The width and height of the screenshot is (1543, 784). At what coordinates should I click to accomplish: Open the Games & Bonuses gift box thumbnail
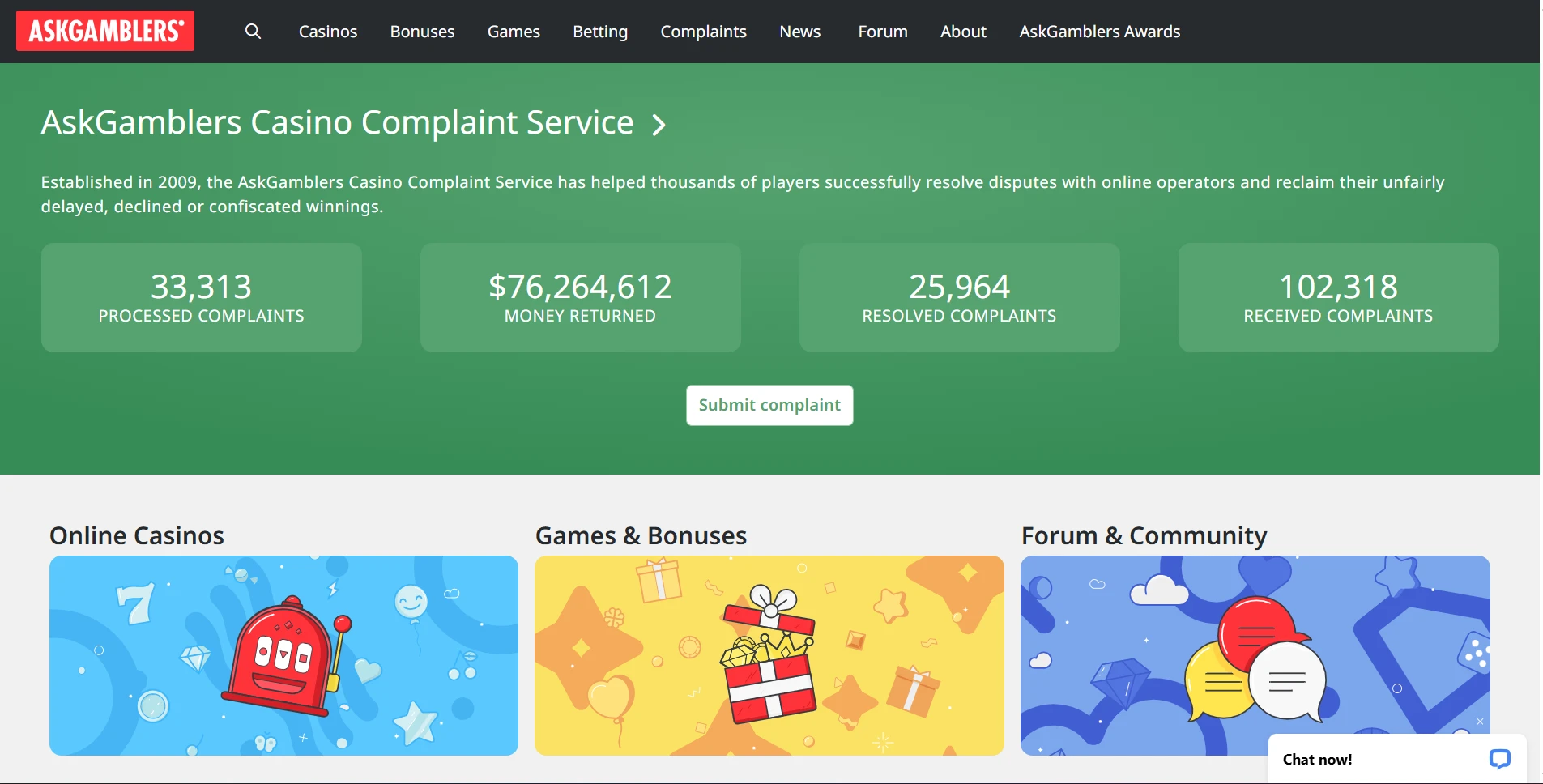[x=769, y=655]
